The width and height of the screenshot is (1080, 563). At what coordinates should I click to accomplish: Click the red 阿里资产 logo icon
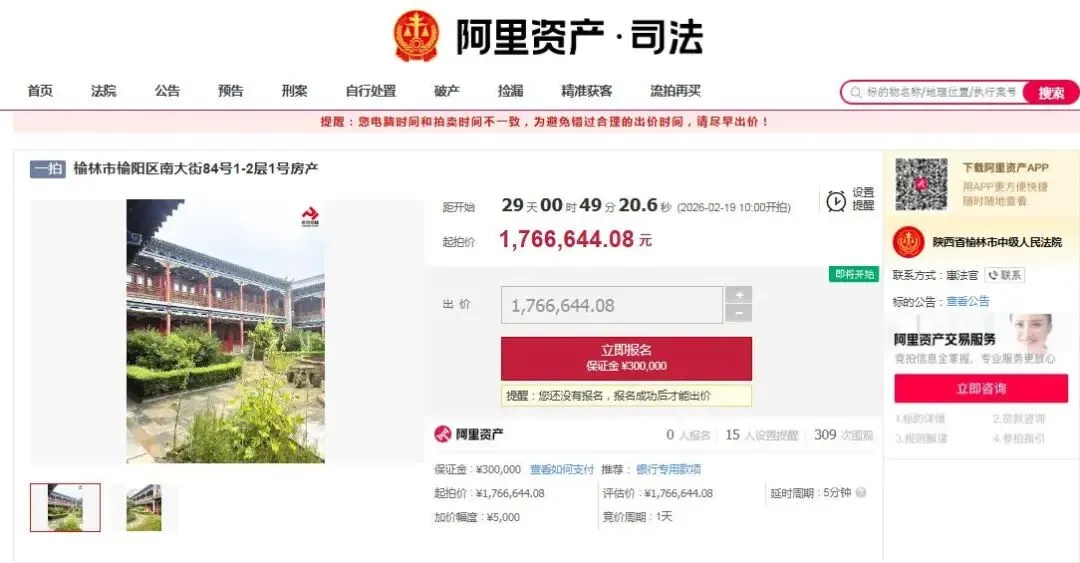click(x=442, y=434)
